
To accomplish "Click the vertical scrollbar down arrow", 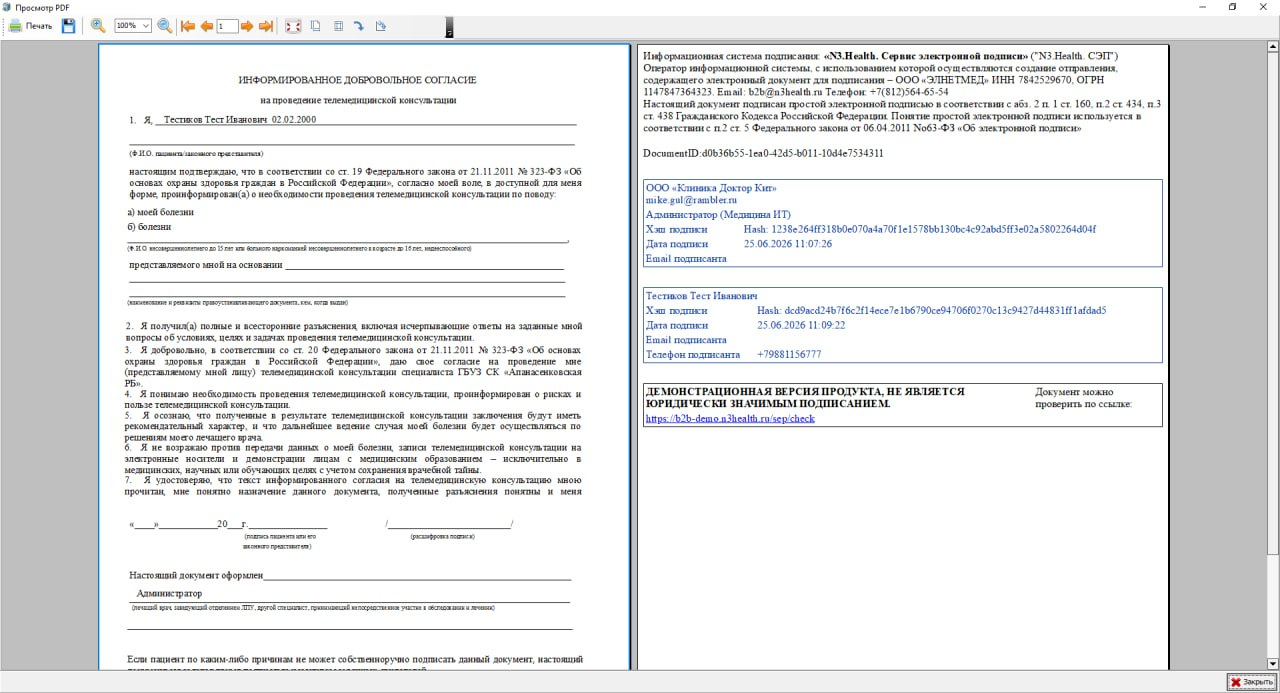I will click(1273, 663).
